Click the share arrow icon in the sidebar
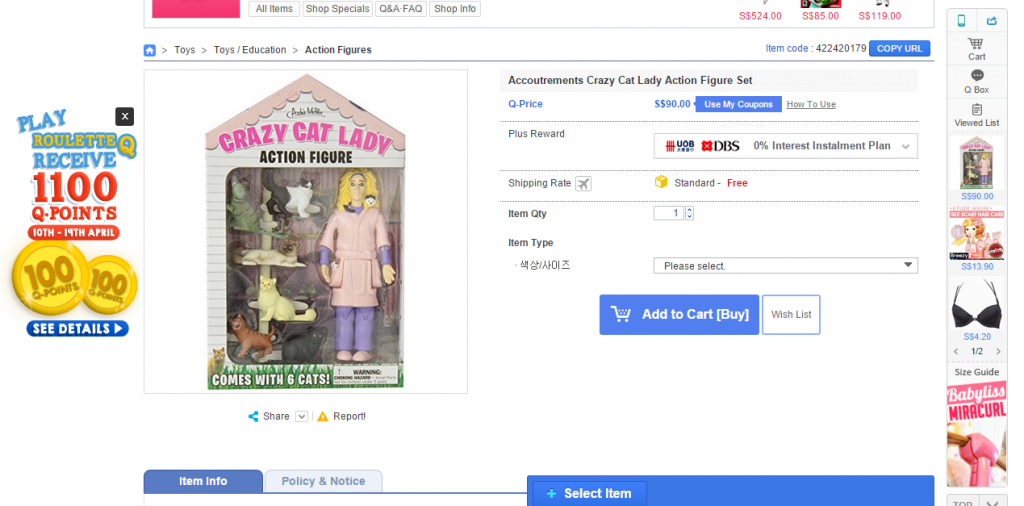 (992, 20)
